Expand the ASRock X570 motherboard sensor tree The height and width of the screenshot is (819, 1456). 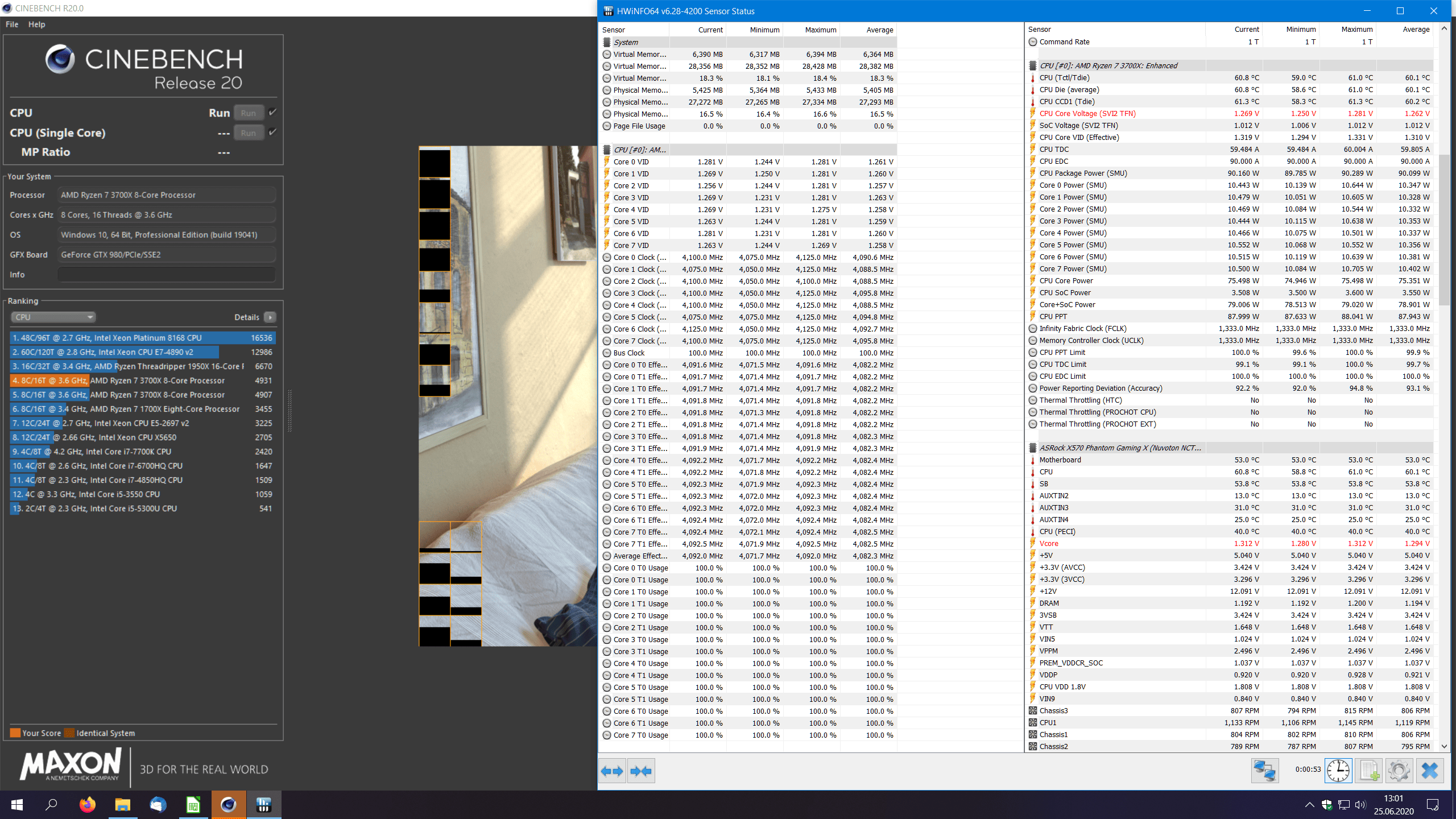1033,447
